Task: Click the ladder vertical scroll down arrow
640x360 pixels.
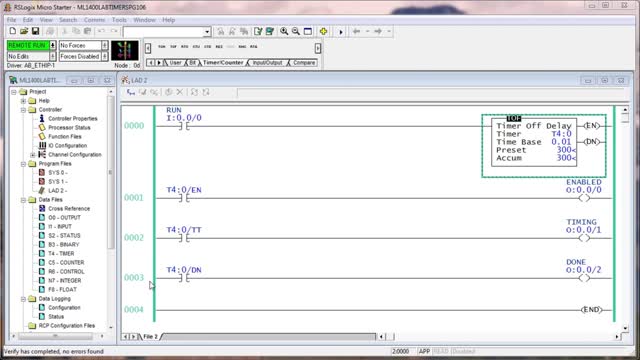Action: pos(625,328)
